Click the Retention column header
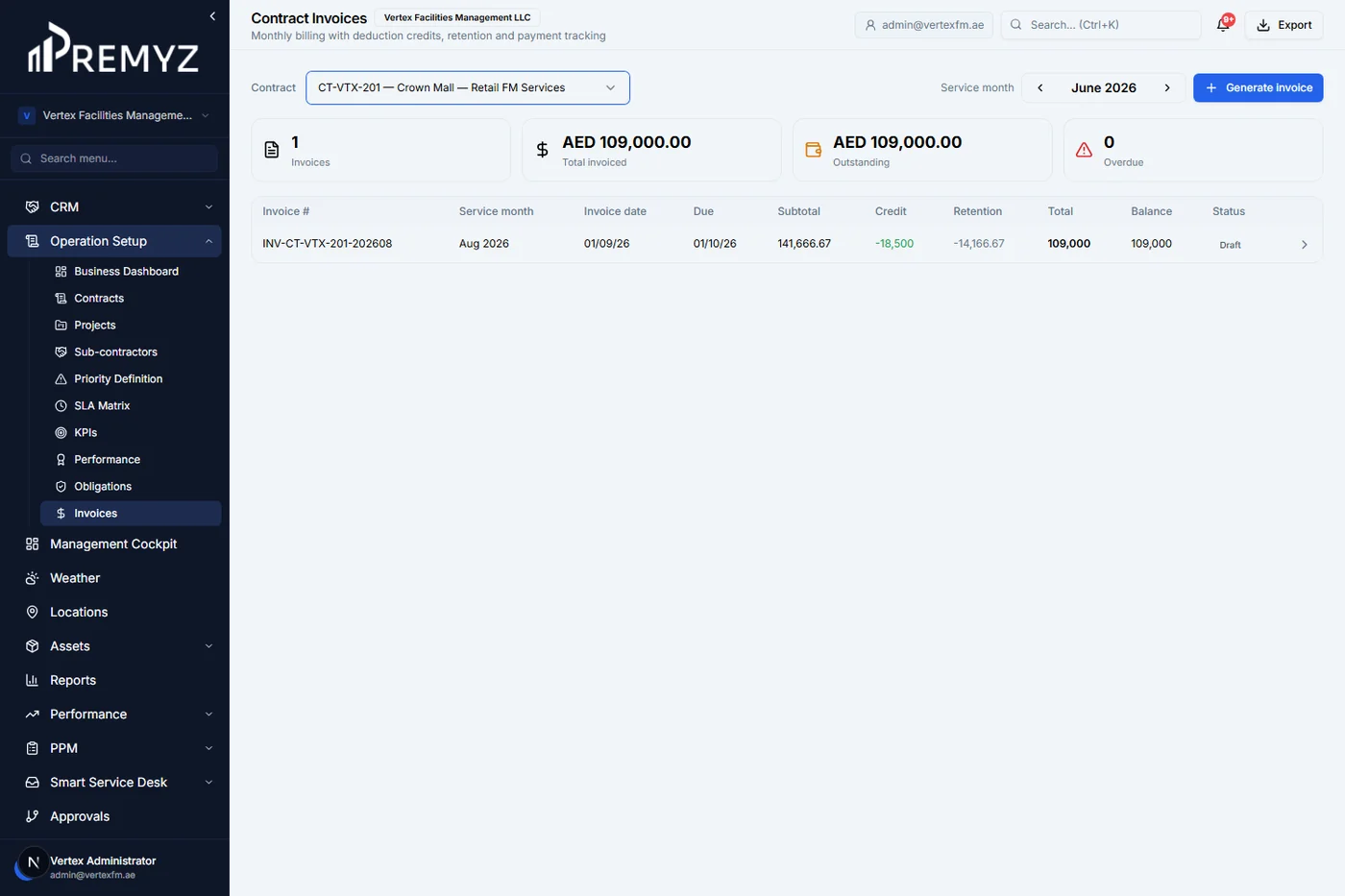Viewport: 1345px width, 896px height. (977, 211)
